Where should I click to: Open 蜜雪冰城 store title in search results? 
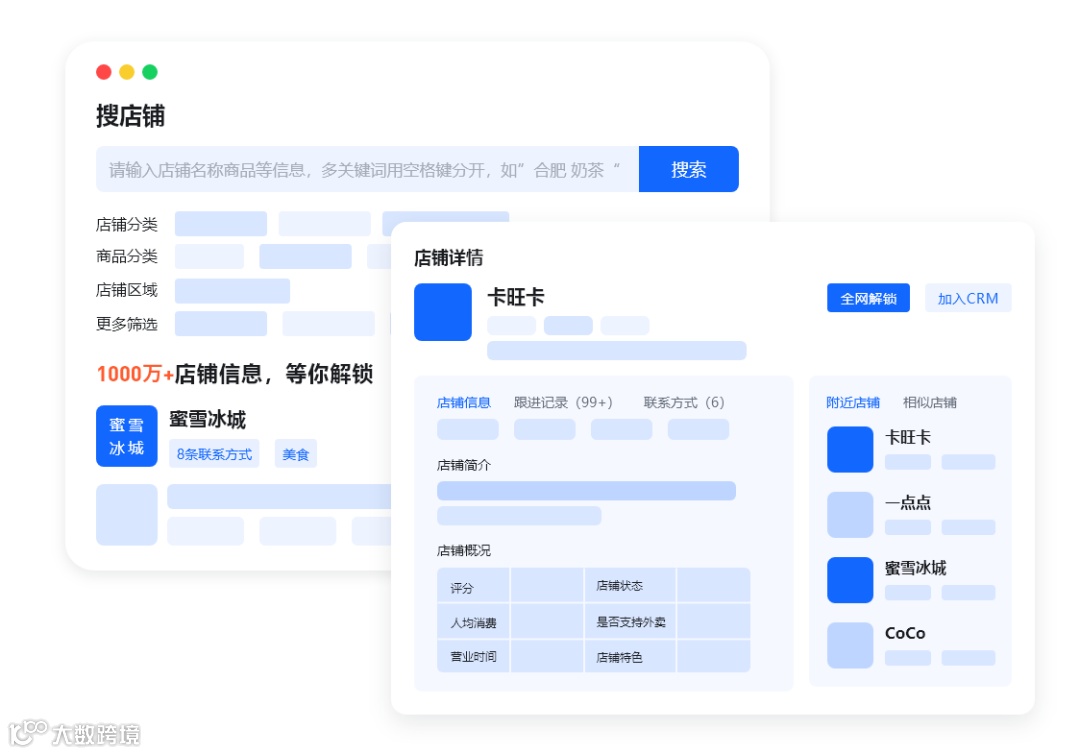[207, 419]
